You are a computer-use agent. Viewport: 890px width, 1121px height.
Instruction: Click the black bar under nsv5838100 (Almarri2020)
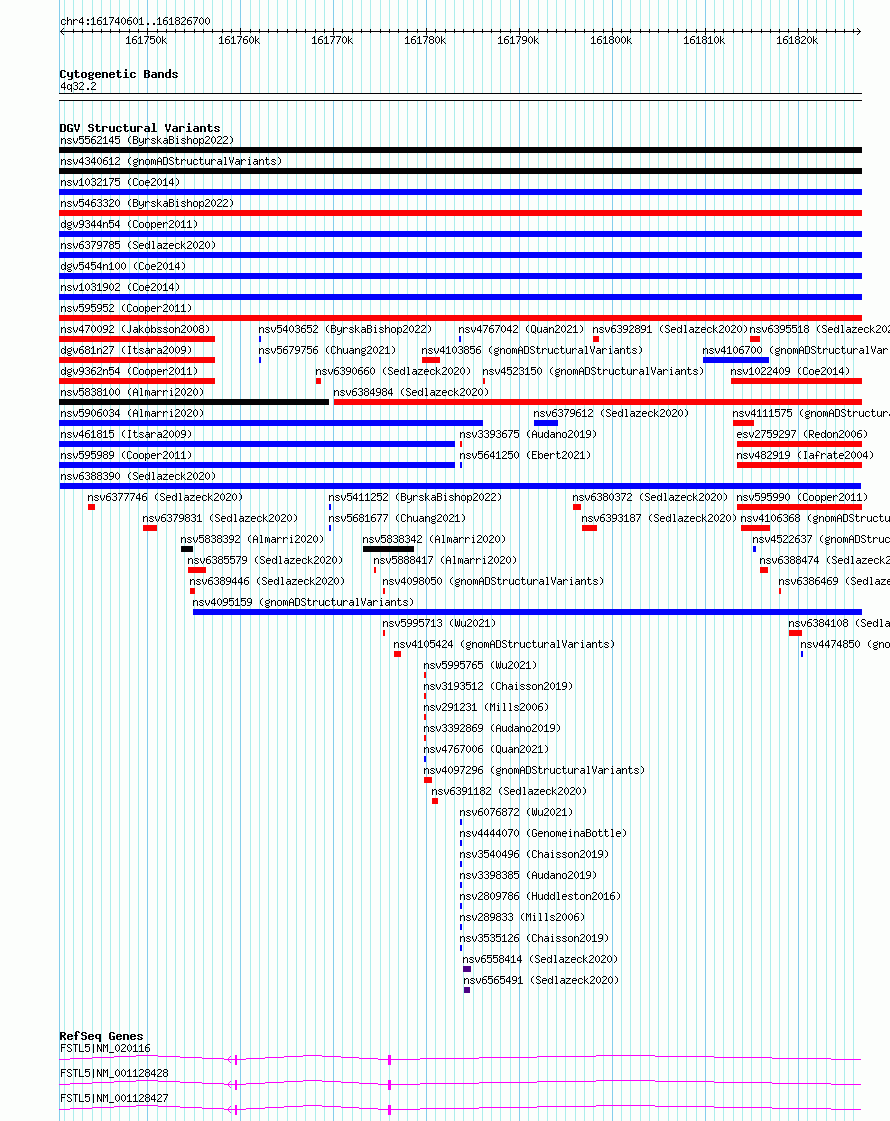pyautogui.click(x=194, y=402)
